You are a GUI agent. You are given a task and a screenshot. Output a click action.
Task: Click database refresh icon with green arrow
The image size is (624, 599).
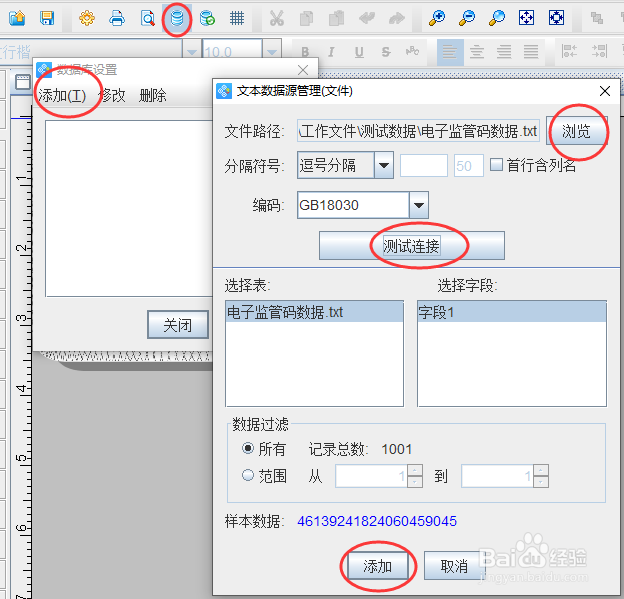(207, 18)
